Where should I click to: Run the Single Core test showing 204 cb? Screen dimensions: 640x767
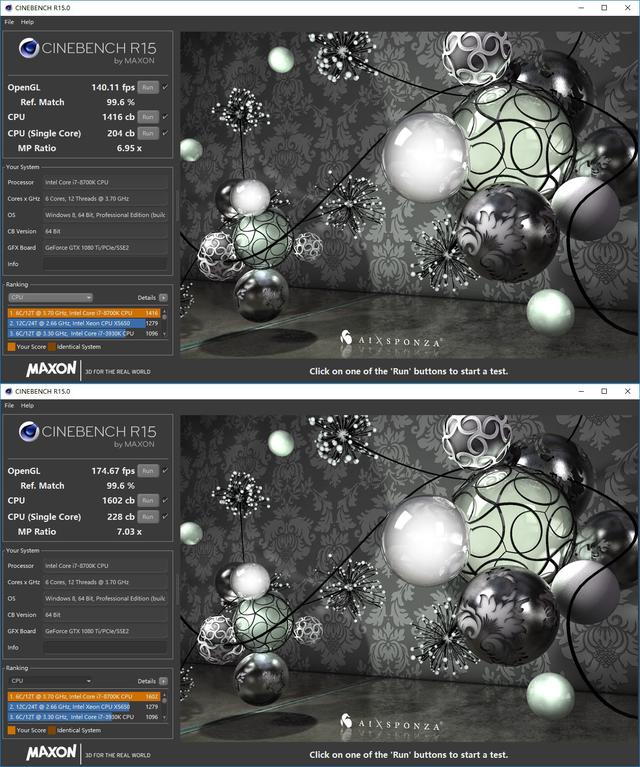pyautogui.click(x=148, y=133)
